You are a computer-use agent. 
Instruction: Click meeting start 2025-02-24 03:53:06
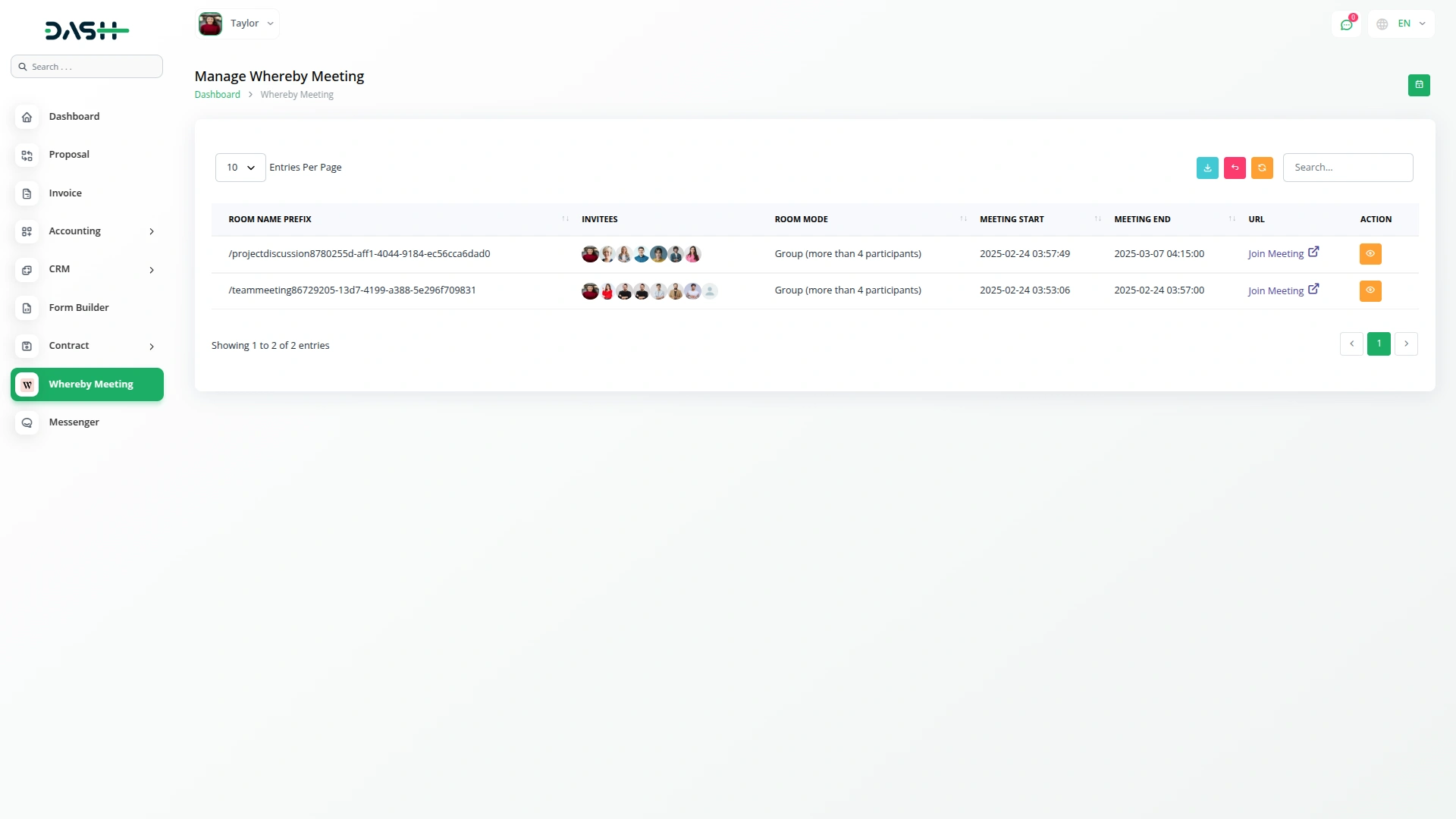[1025, 290]
